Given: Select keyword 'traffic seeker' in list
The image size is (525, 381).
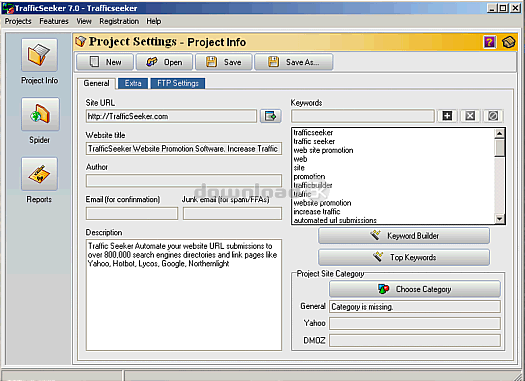Looking at the screenshot, I should 314,141.
